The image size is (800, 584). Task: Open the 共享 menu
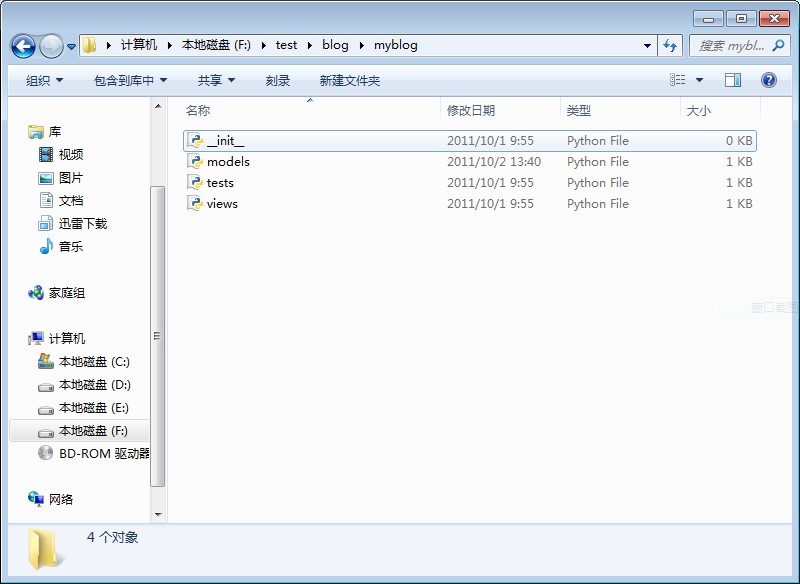(x=216, y=80)
